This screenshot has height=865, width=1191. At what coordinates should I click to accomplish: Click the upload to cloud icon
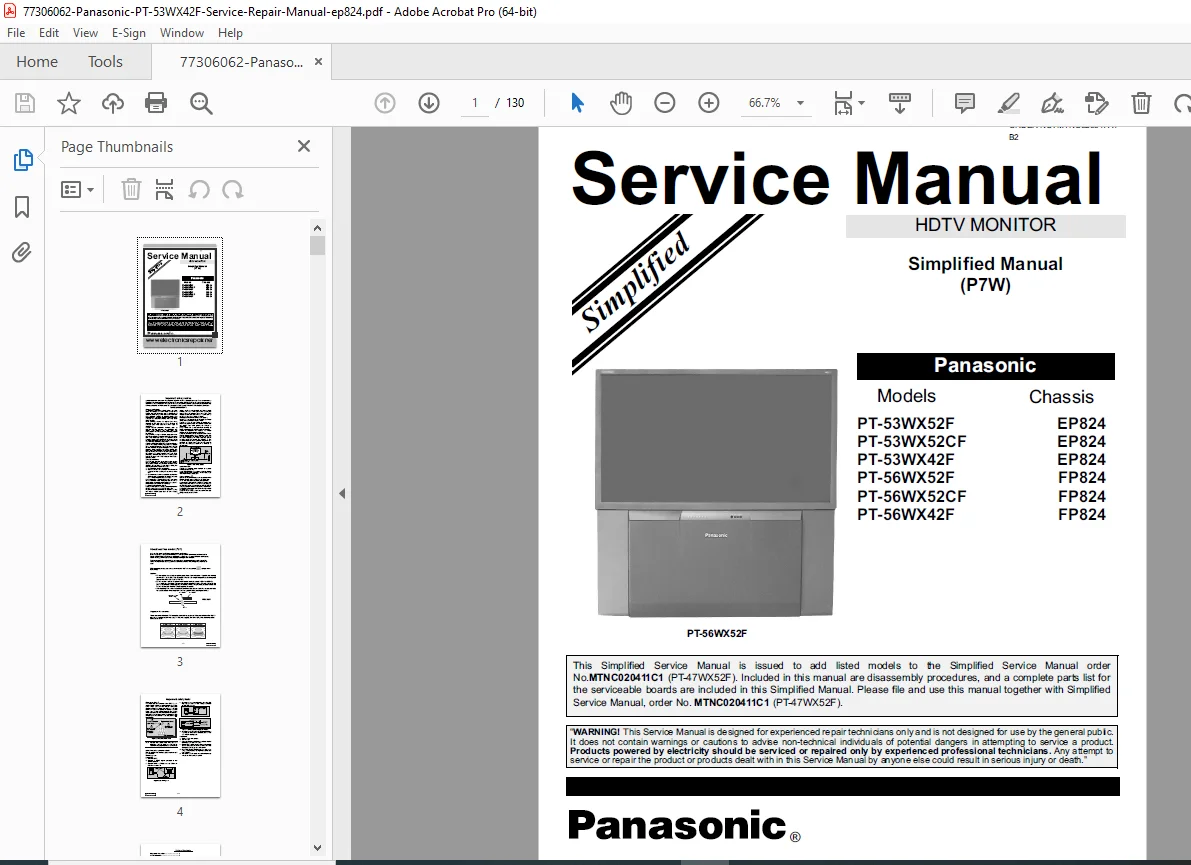point(112,103)
